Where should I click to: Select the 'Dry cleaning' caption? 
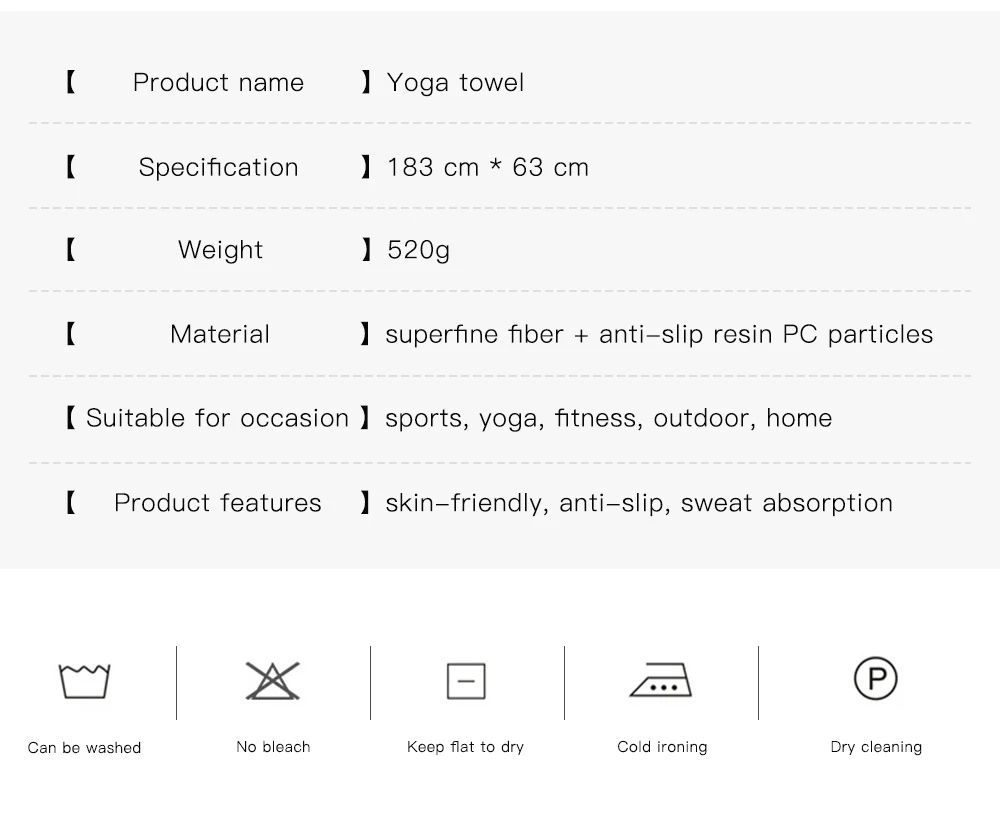(x=876, y=747)
